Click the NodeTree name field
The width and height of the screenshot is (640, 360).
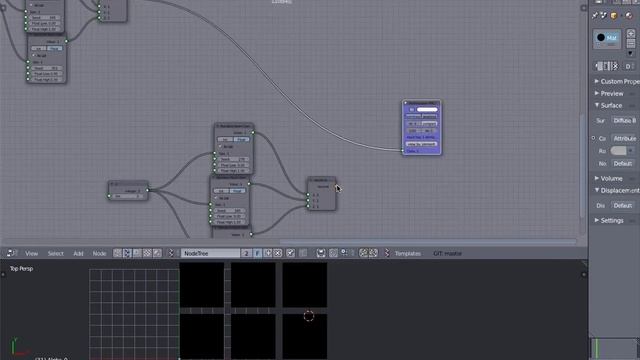coord(211,253)
